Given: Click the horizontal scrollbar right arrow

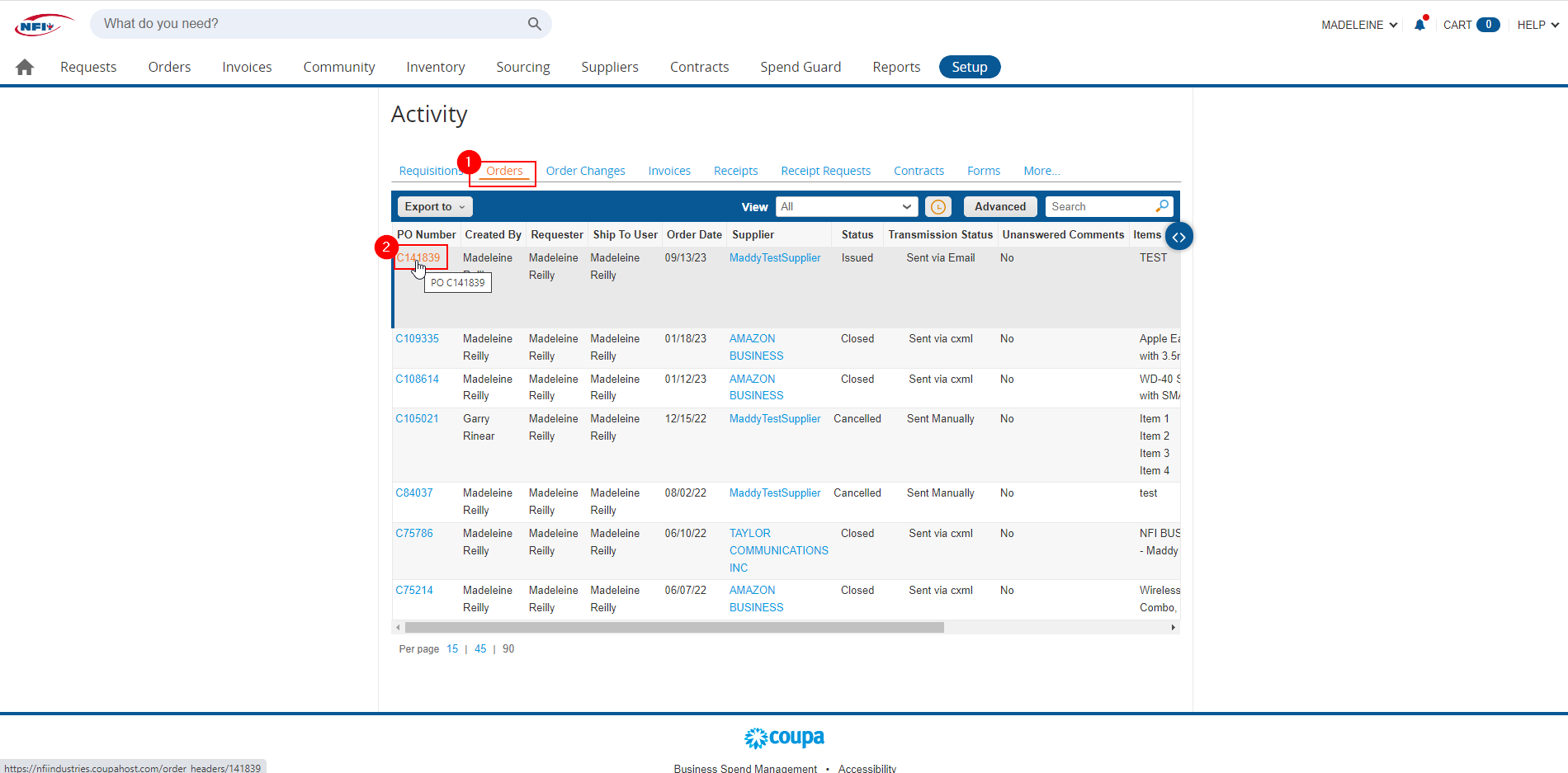Looking at the screenshot, I should [x=1174, y=628].
